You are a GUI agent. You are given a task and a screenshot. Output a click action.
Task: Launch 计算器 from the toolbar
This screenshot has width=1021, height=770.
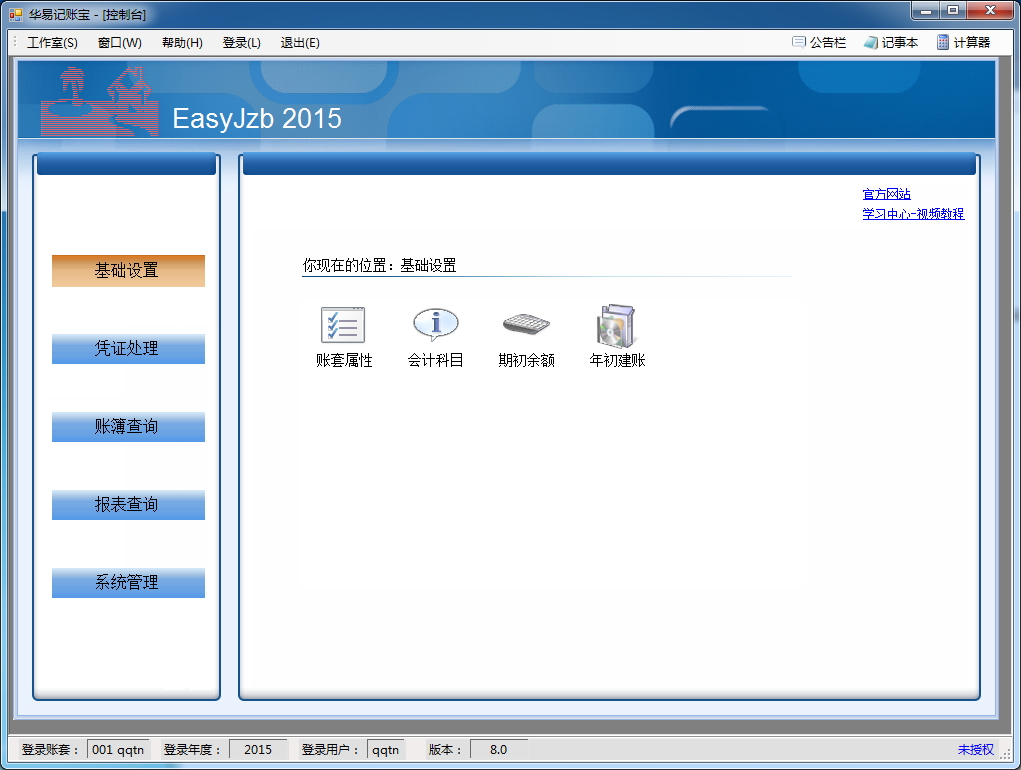963,43
